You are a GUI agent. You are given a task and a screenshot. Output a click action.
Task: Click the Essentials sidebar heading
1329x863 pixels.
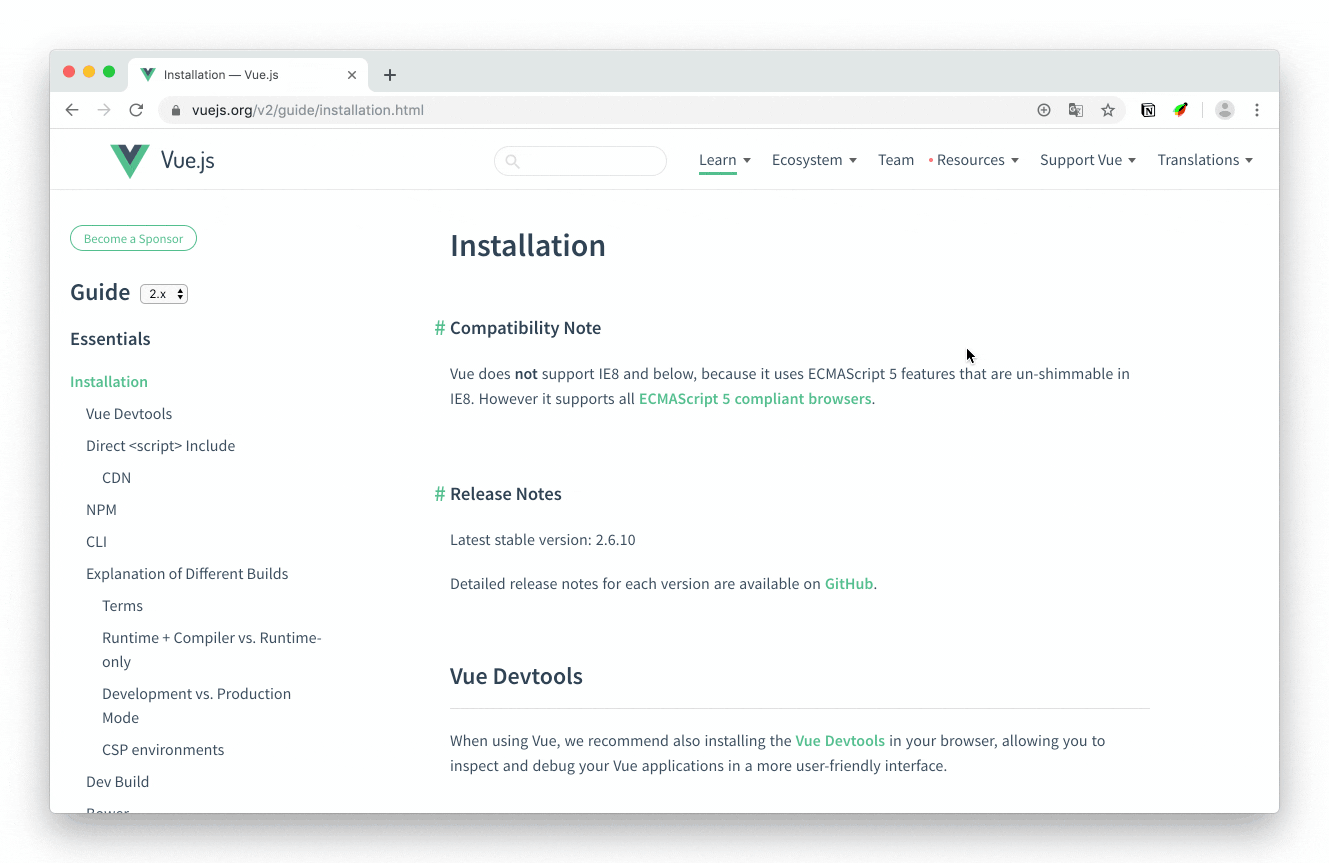[x=110, y=339]
